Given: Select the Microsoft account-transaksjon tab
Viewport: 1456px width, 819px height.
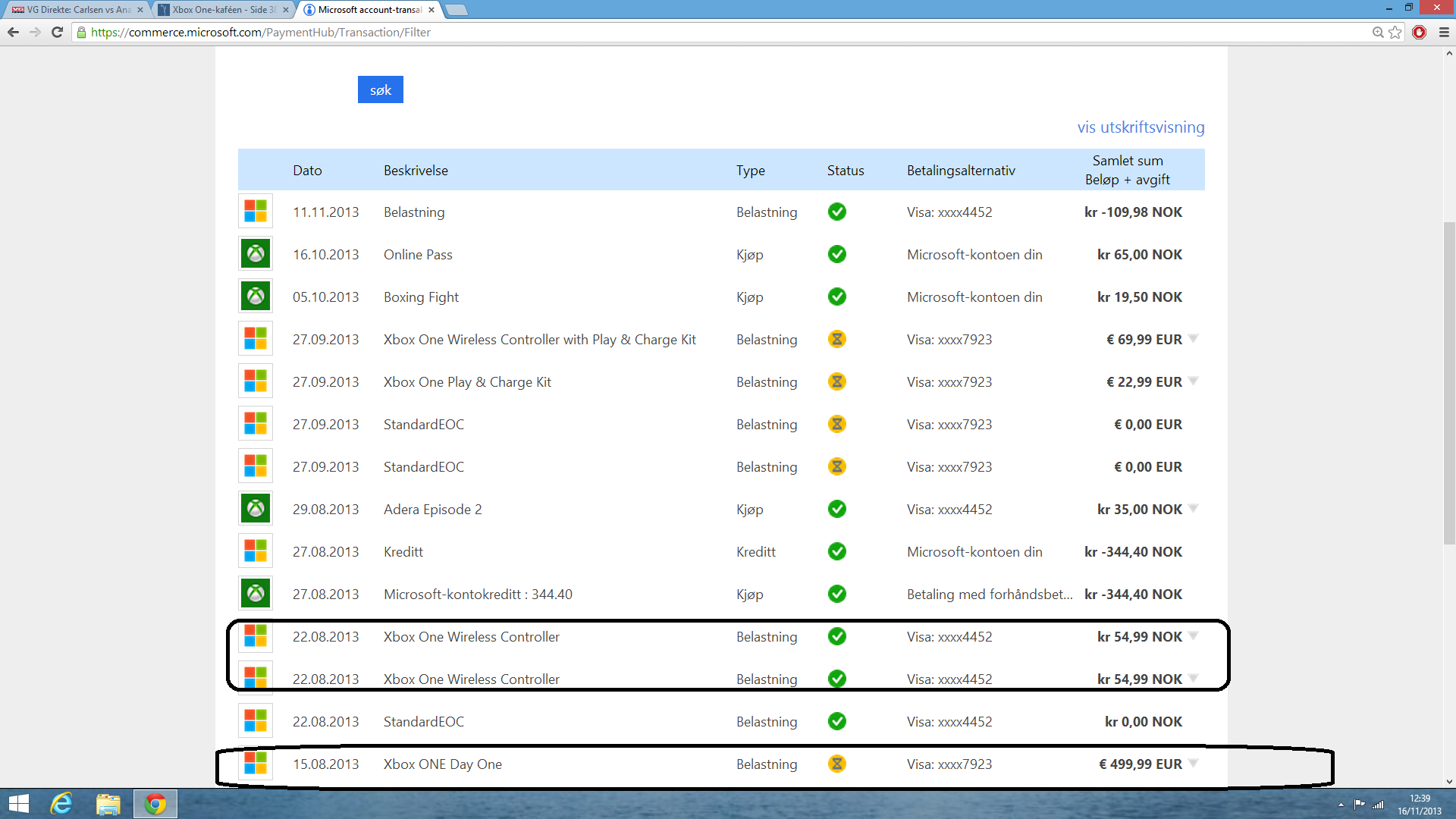Looking at the screenshot, I should (369, 10).
